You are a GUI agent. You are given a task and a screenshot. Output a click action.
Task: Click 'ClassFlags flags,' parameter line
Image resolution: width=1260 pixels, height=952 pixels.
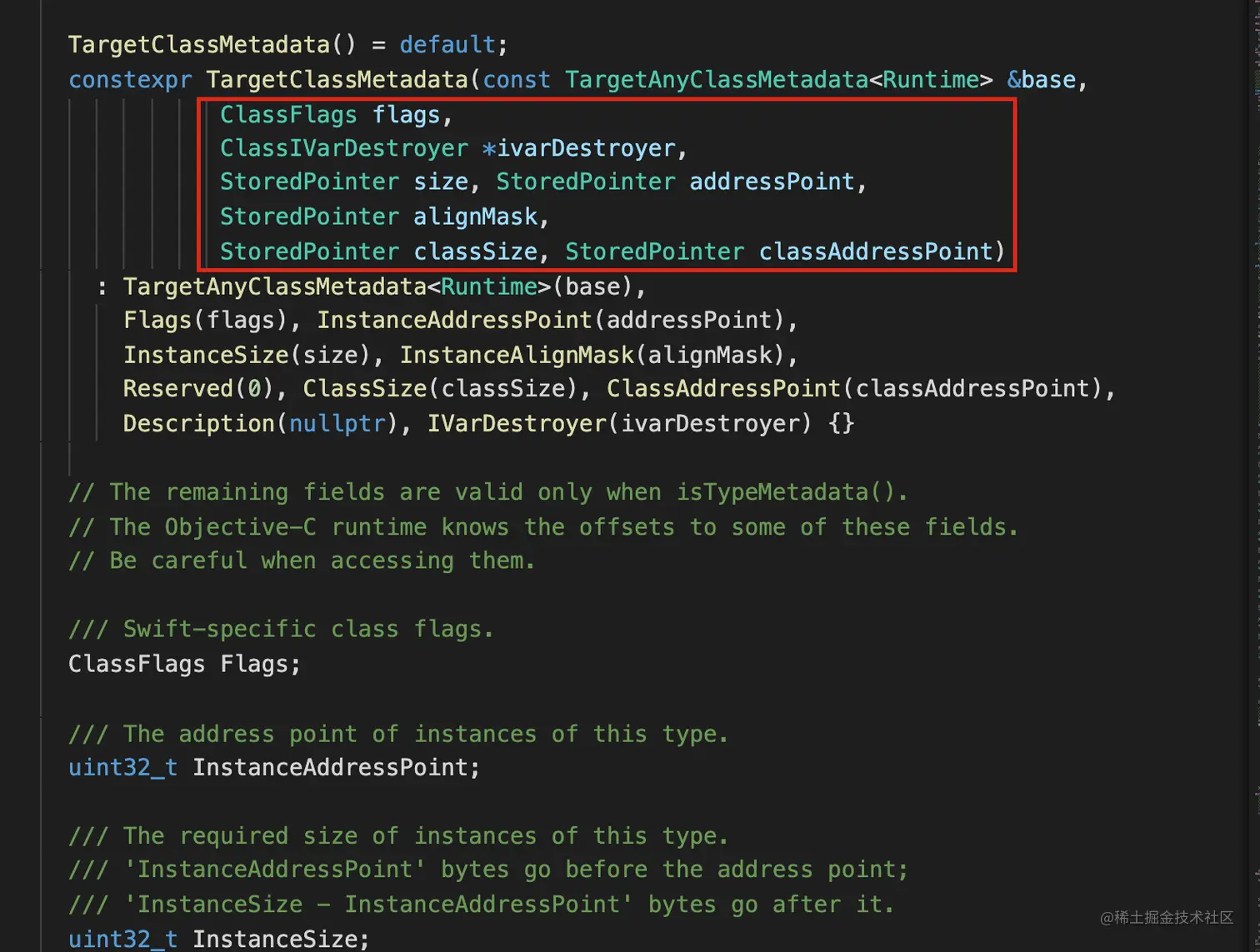336,114
